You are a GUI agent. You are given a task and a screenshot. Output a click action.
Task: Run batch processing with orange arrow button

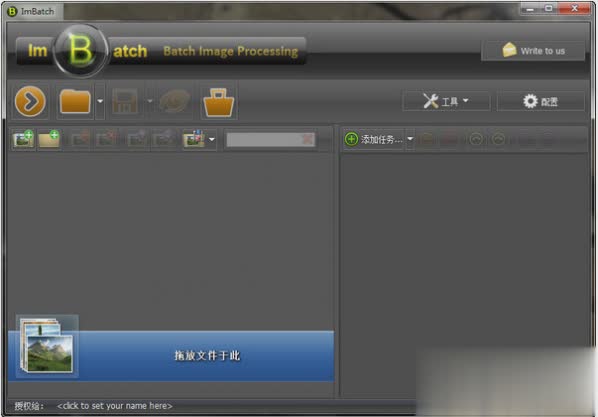[30, 101]
